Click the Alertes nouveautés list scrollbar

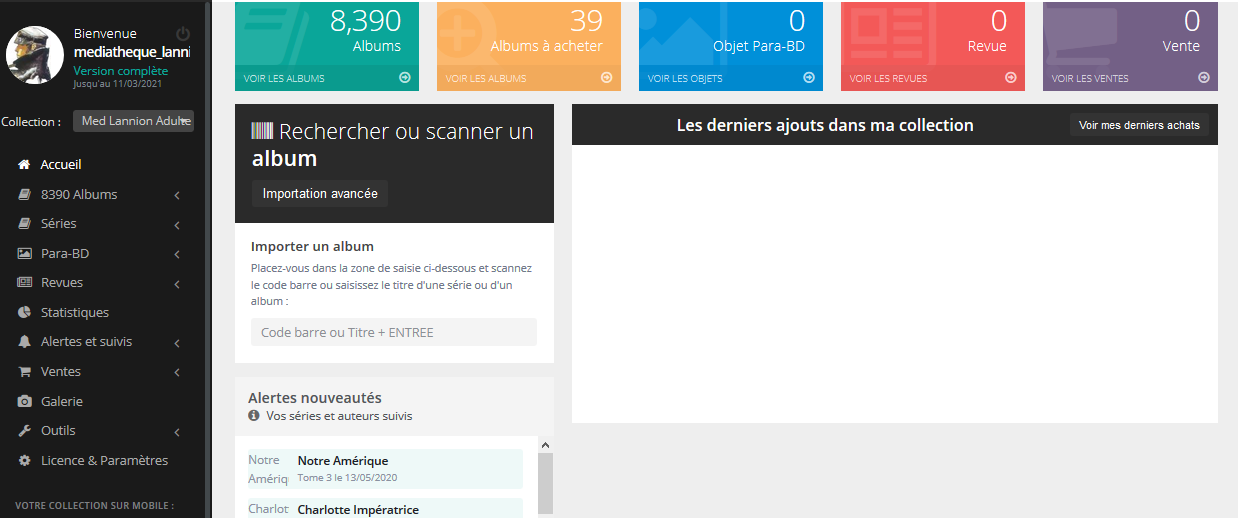click(545, 480)
